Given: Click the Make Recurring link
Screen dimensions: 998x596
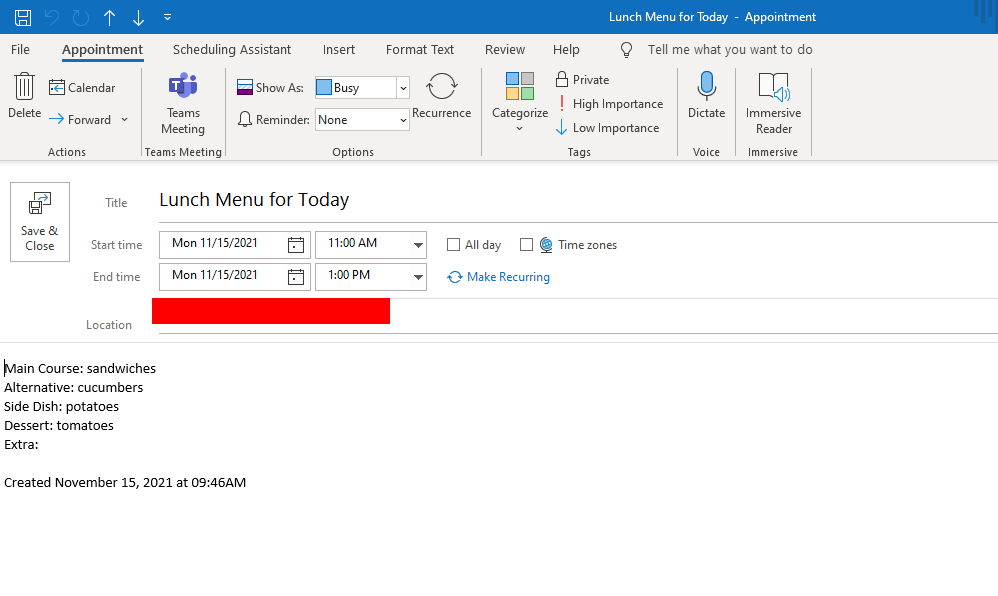Looking at the screenshot, I should [x=498, y=277].
